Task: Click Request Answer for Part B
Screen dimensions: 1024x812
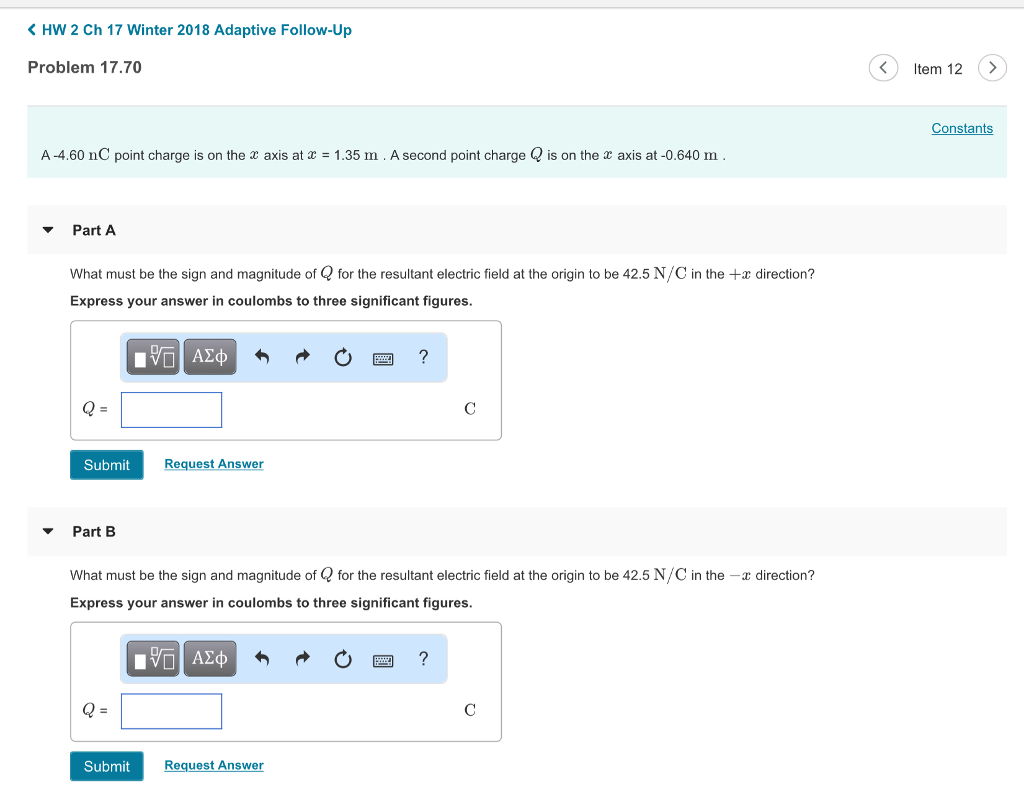Action: point(214,765)
